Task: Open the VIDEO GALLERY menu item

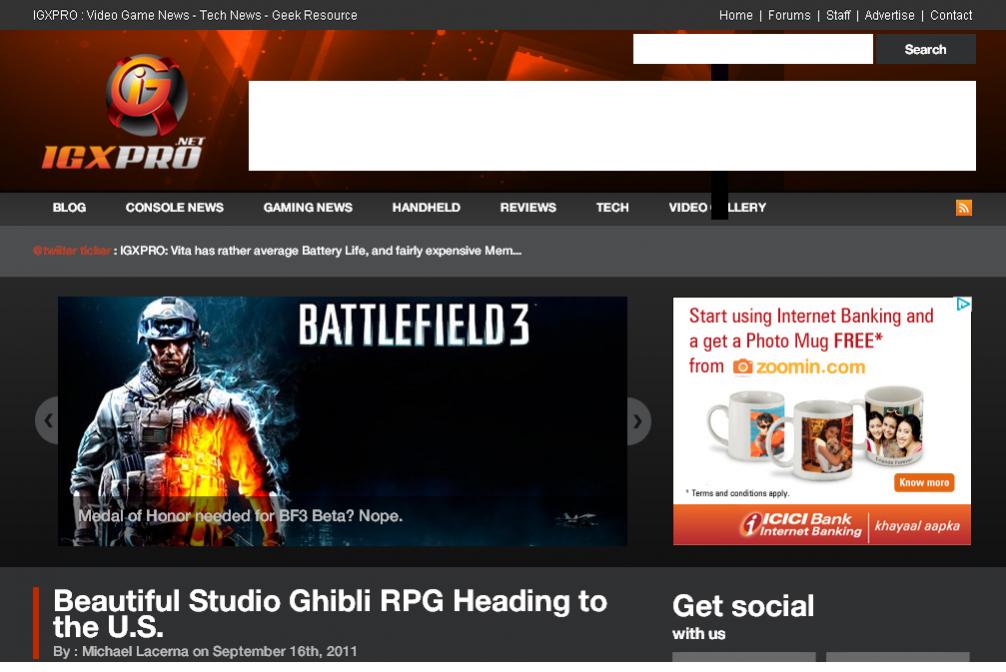Action: [x=717, y=207]
